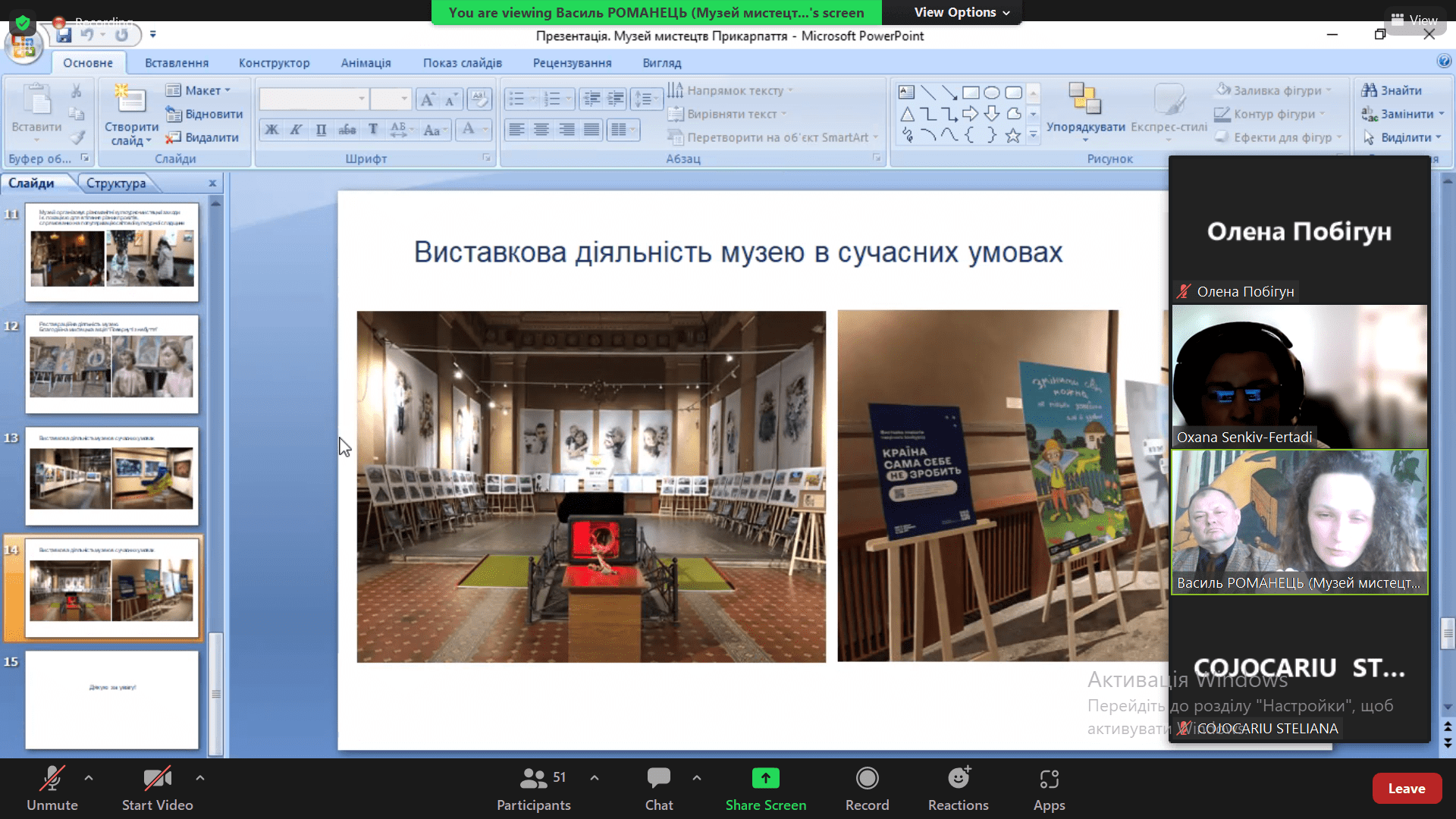
Task: Switch to the Анімація ribbon tab
Action: 366,63
